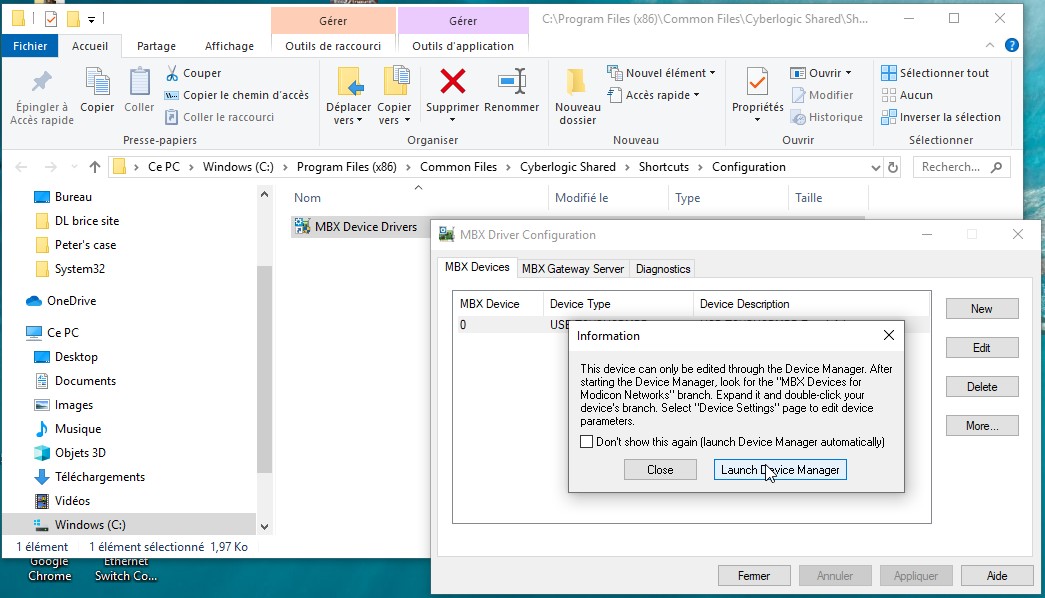Collapse the ribbon chevron

(x=990, y=45)
